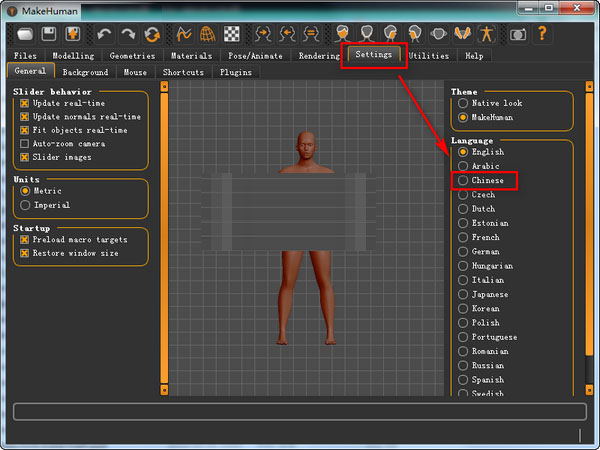
Task: Toggle the wireframe mesh view icon
Action: click(x=207, y=34)
